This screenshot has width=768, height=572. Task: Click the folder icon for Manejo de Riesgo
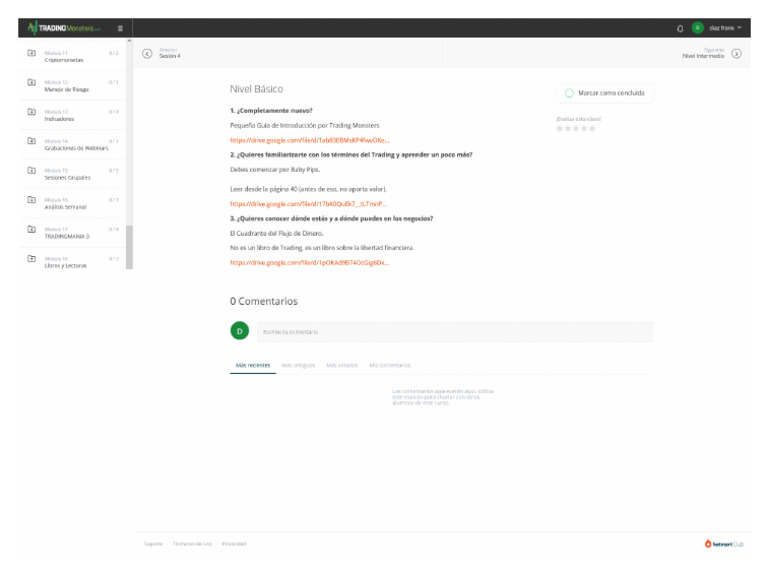31,82
